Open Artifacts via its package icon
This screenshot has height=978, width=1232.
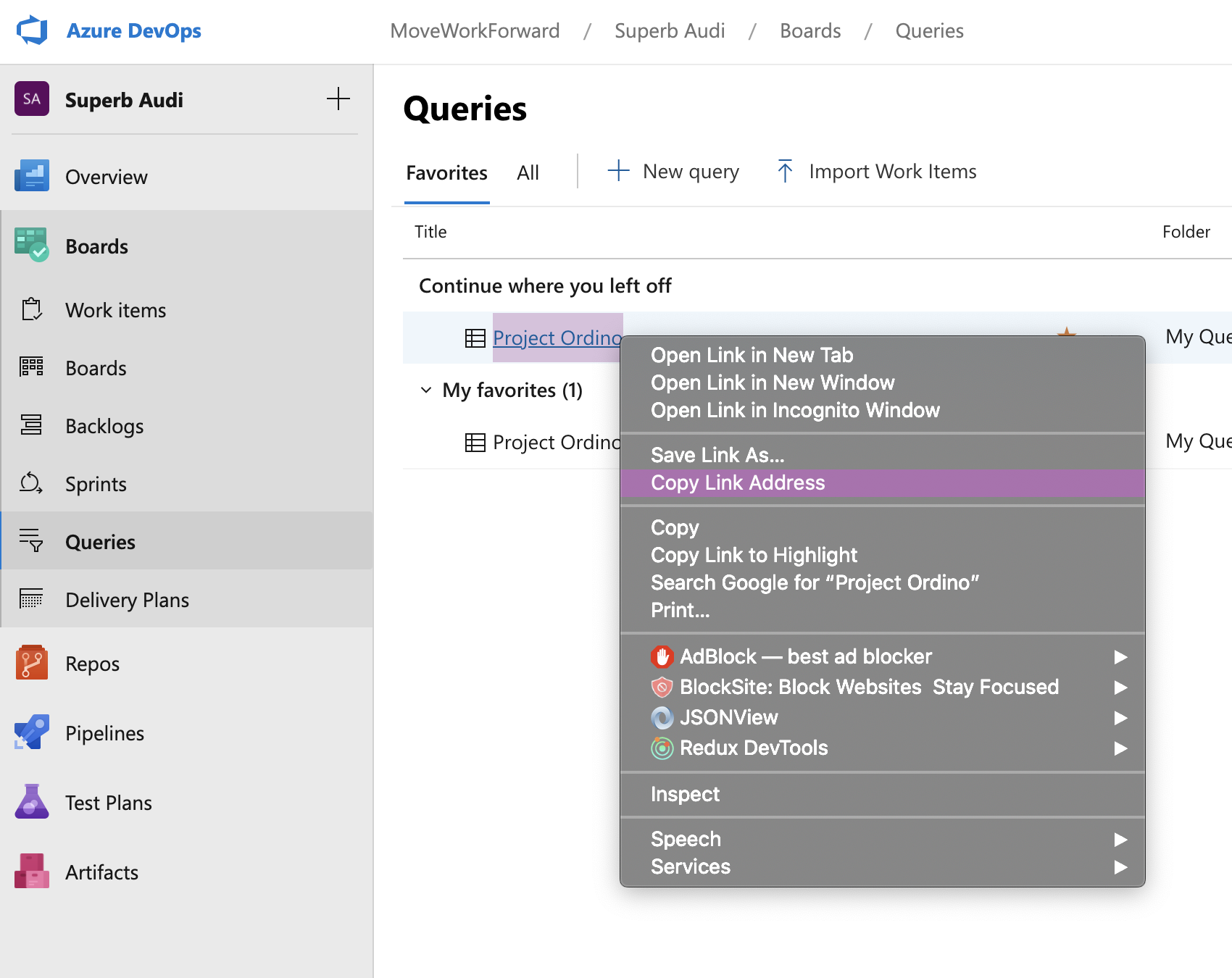[32, 872]
